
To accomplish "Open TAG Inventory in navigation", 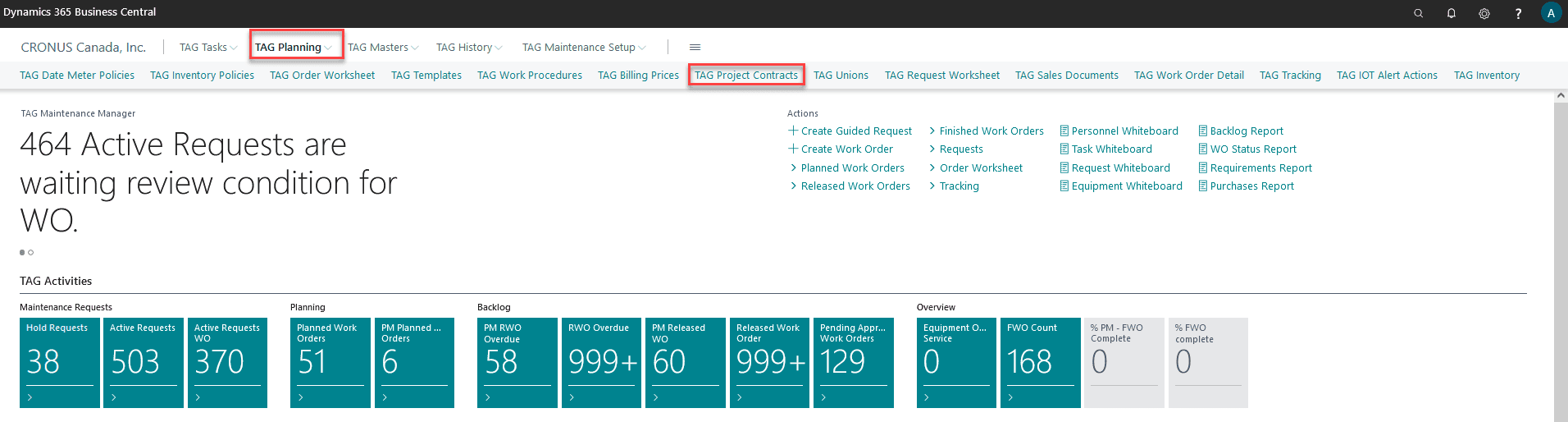I will point(1487,75).
